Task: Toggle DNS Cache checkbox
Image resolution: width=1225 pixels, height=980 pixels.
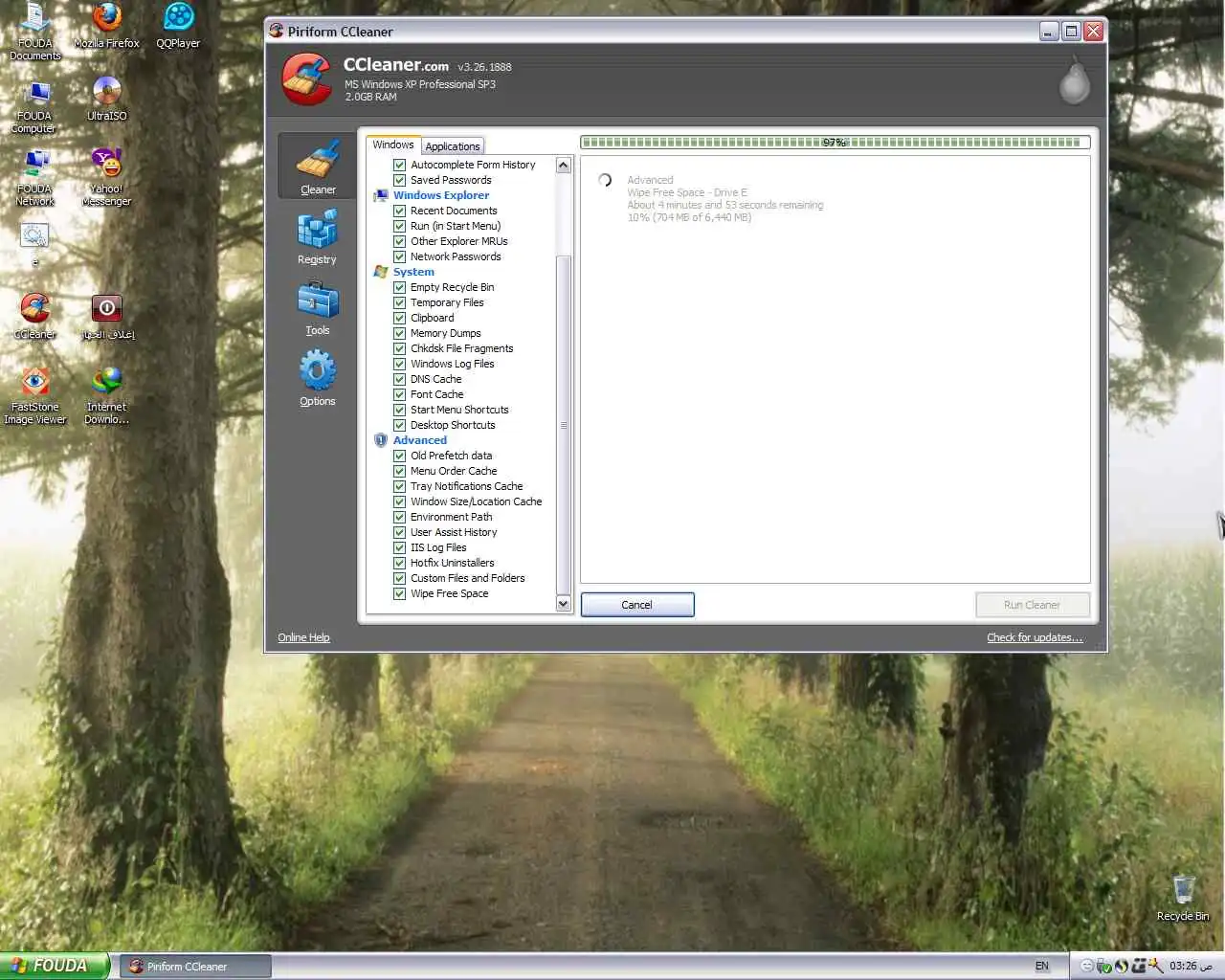Action: [x=400, y=379]
